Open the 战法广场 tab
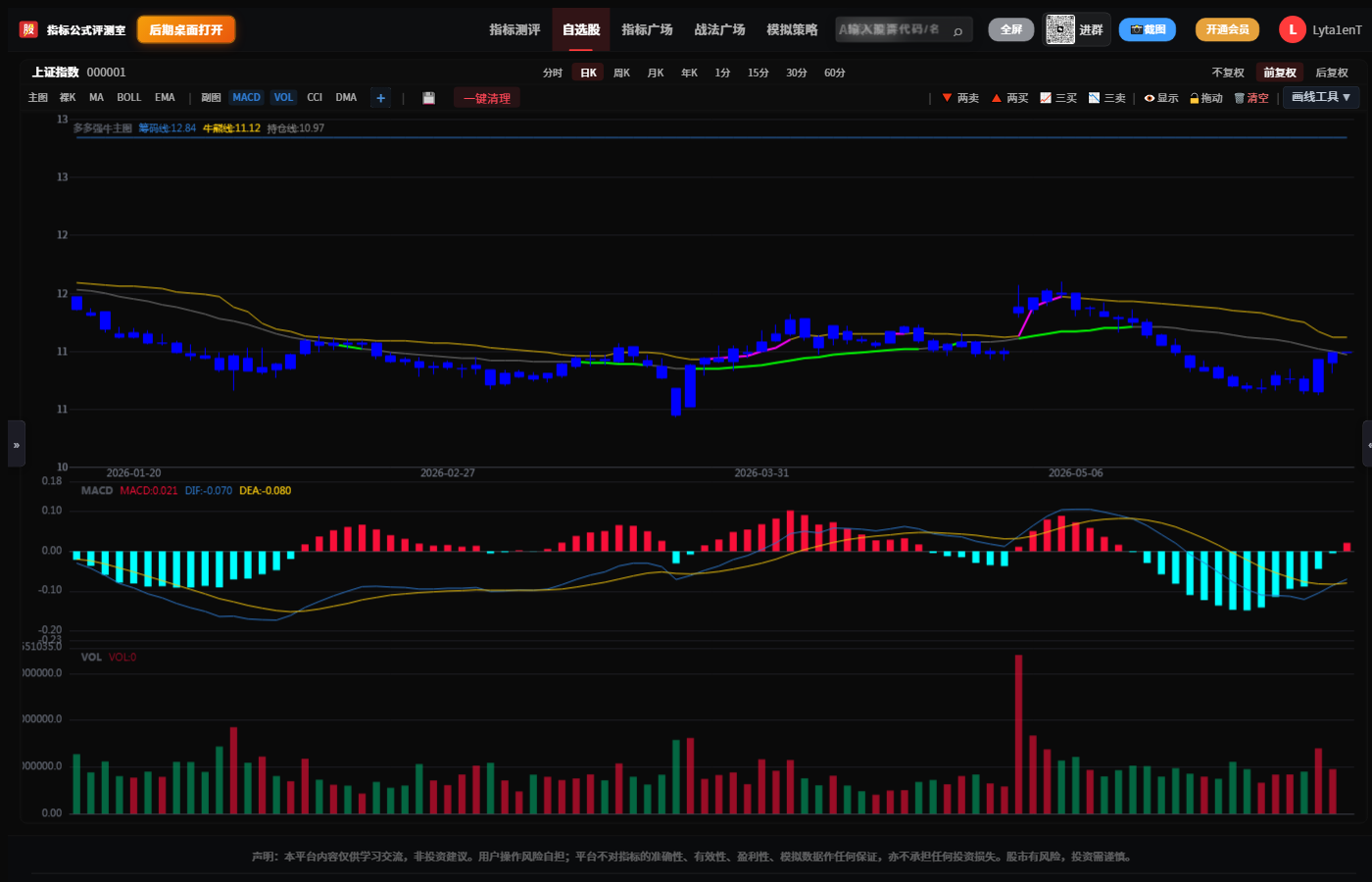The height and width of the screenshot is (882, 1372). coord(719,29)
